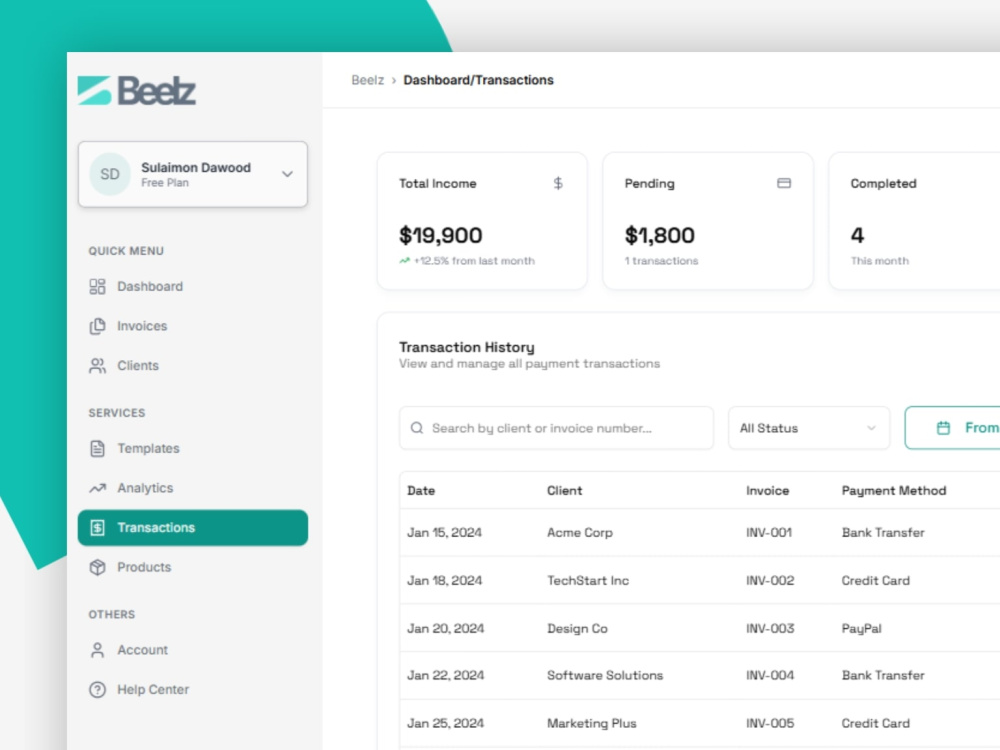Image resolution: width=1000 pixels, height=750 pixels.
Task: Click the Templates file icon
Action: (97, 448)
